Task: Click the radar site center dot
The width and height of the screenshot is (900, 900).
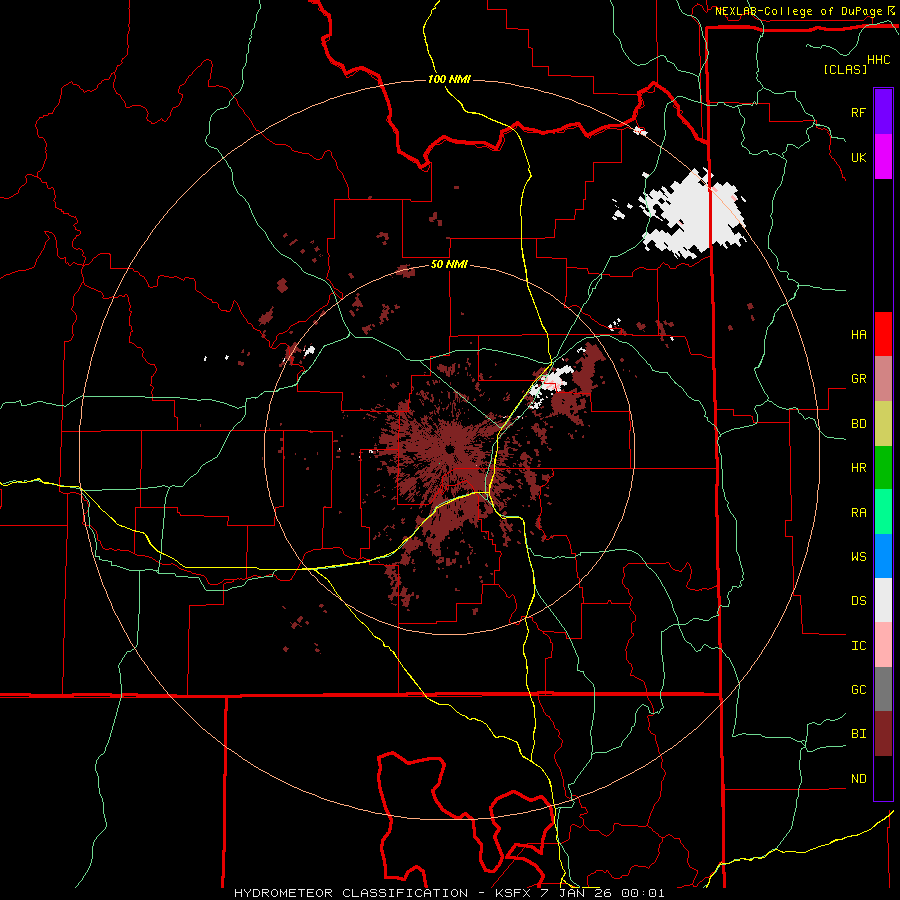Action: point(449,449)
